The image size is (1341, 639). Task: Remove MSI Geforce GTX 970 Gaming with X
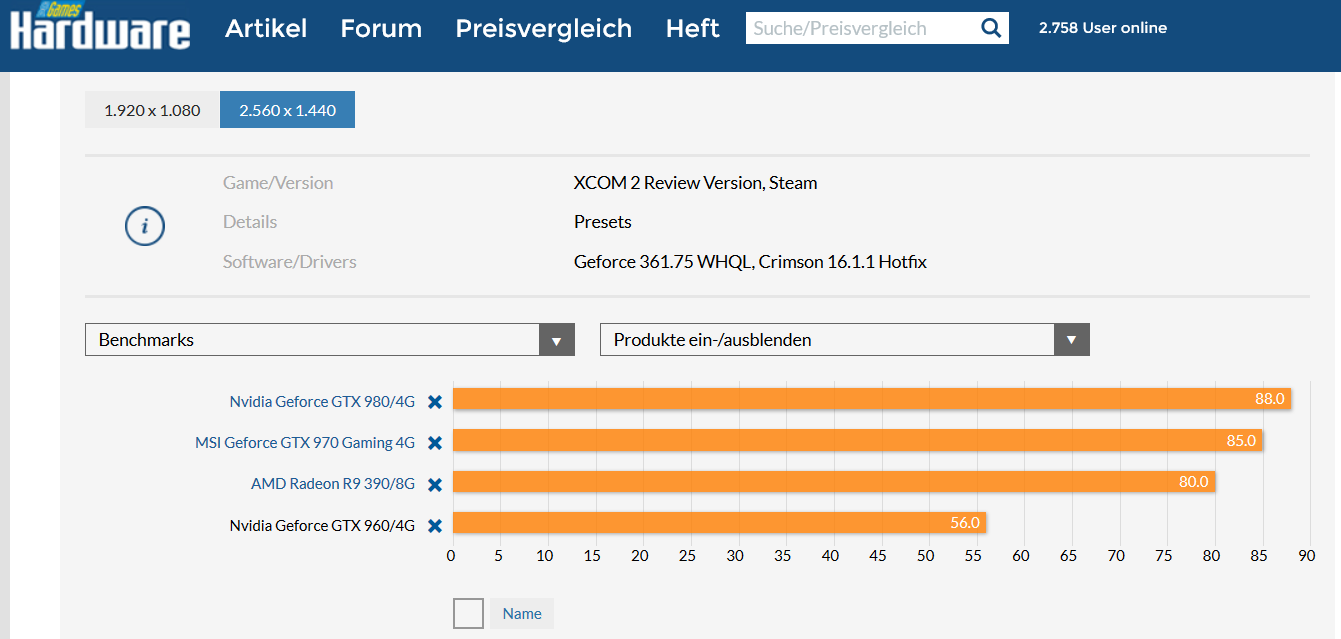[x=435, y=443]
